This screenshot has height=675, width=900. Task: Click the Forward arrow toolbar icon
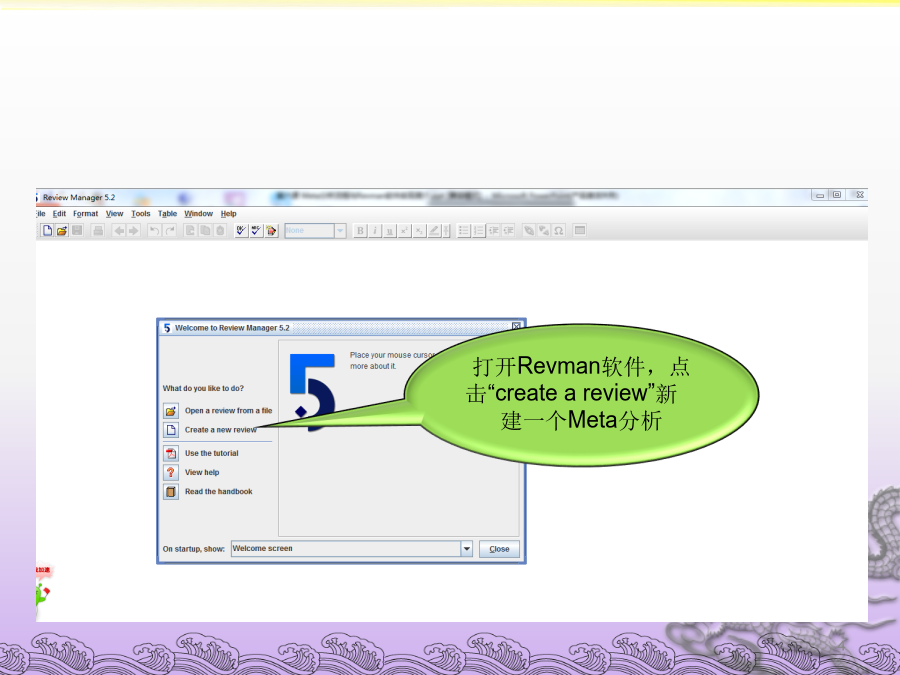coord(133,231)
